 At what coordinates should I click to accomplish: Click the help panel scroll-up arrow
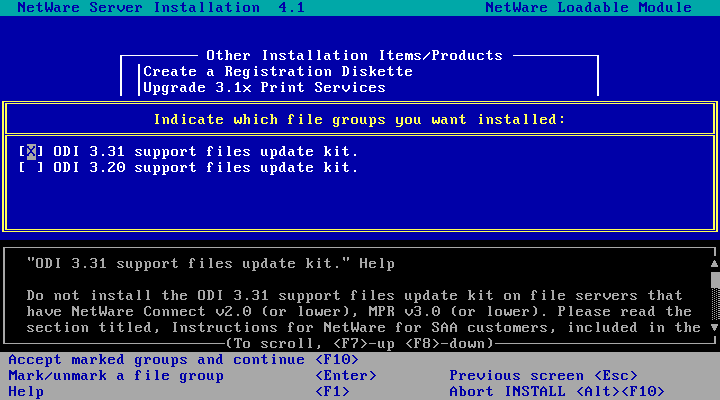[x=714, y=264]
